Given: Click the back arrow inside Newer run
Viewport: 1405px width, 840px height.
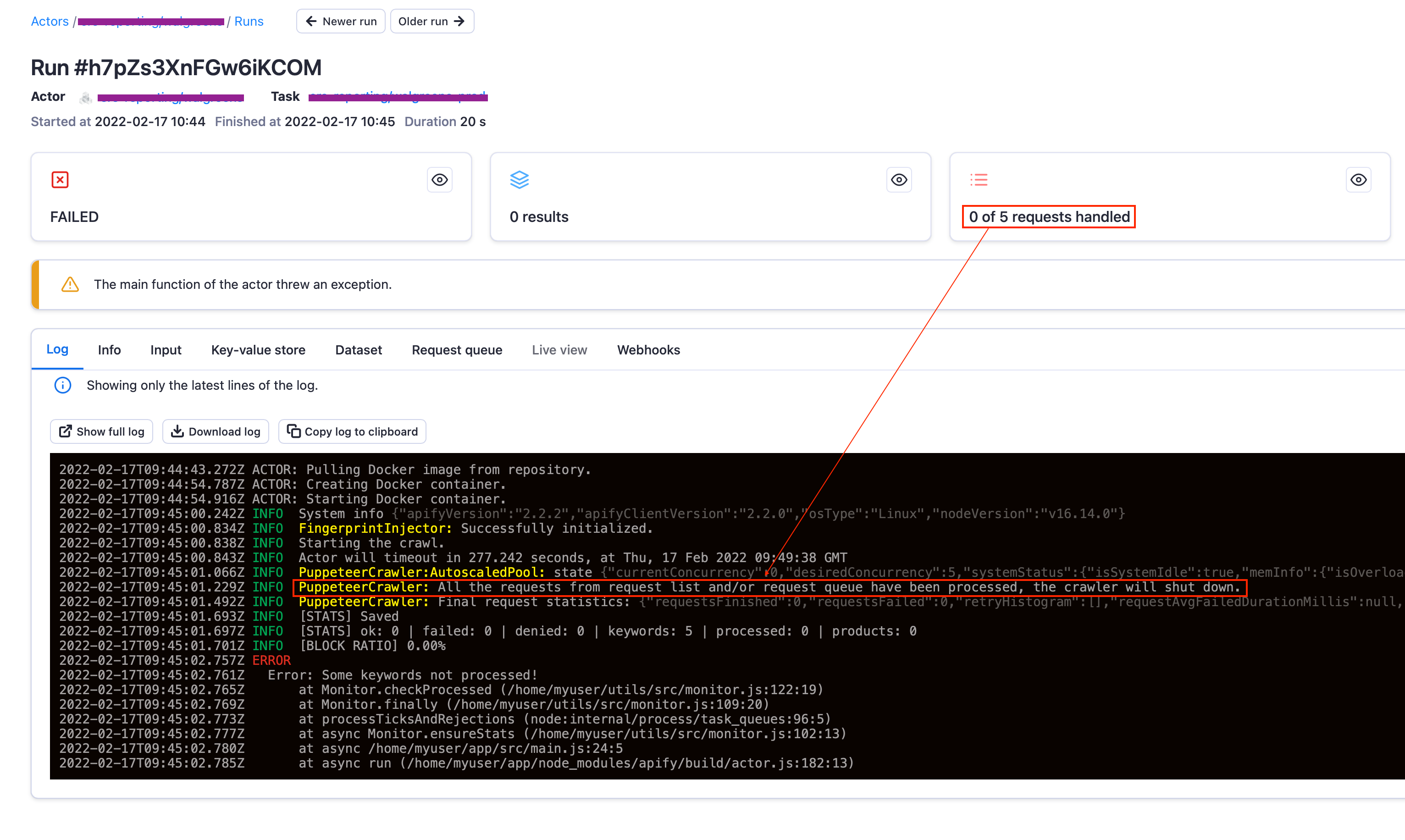Looking at the screenshot, I should tap(311, 21).
